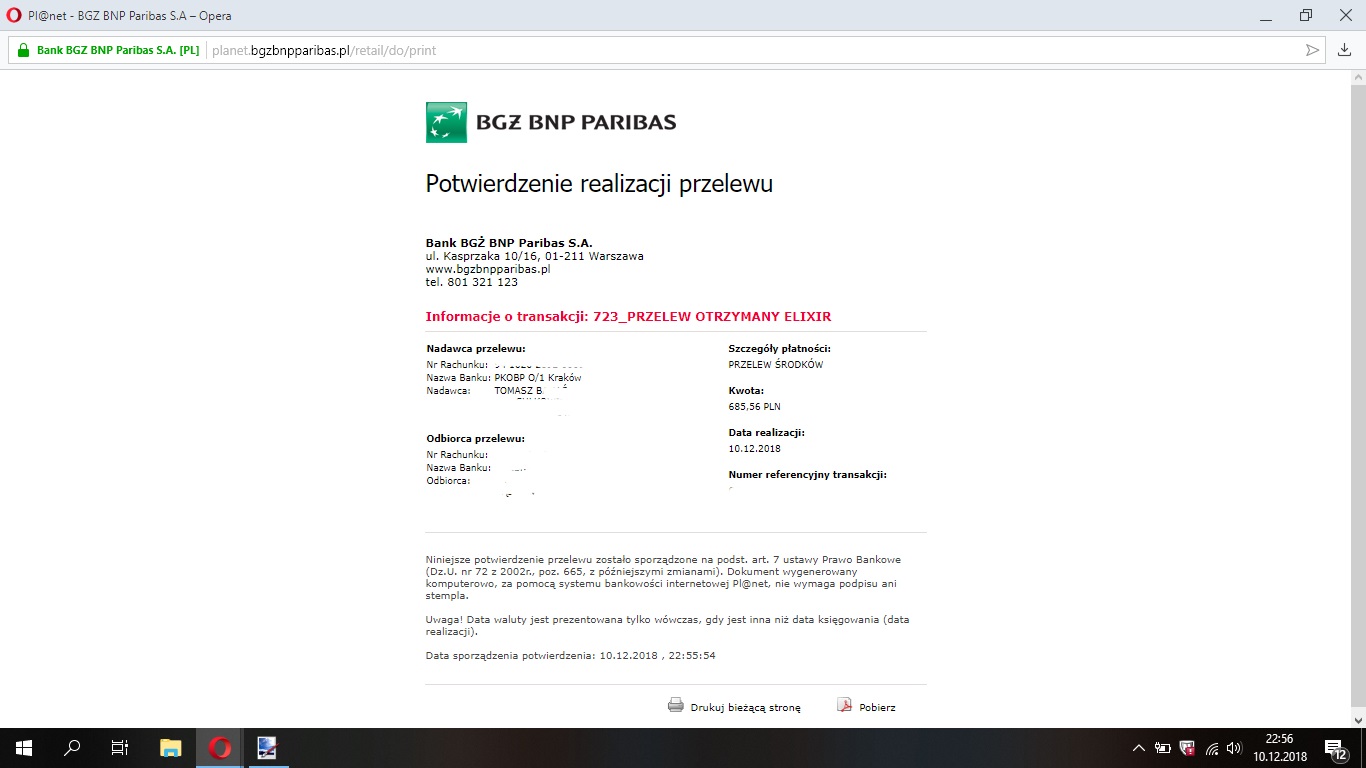Image resolution: width=1366 pixels, height=768 pixels.
Task: Select the www.bgzbnpparibas.pl text
Action: coord(488,269)
